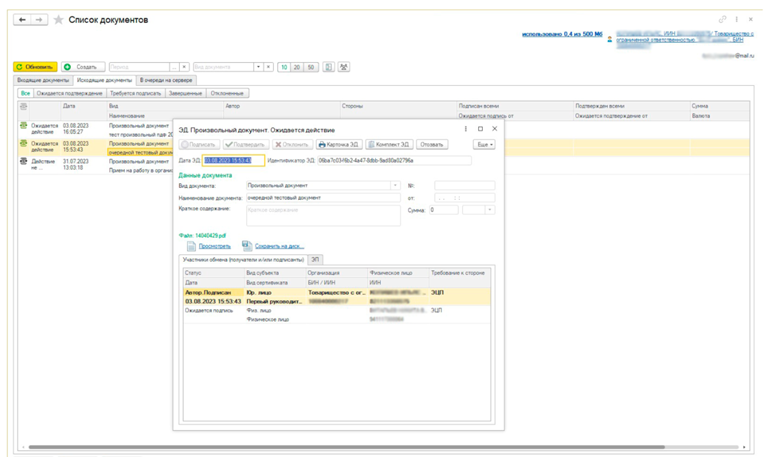Expand the Вид документа filter dropdown

click(258, 67)
